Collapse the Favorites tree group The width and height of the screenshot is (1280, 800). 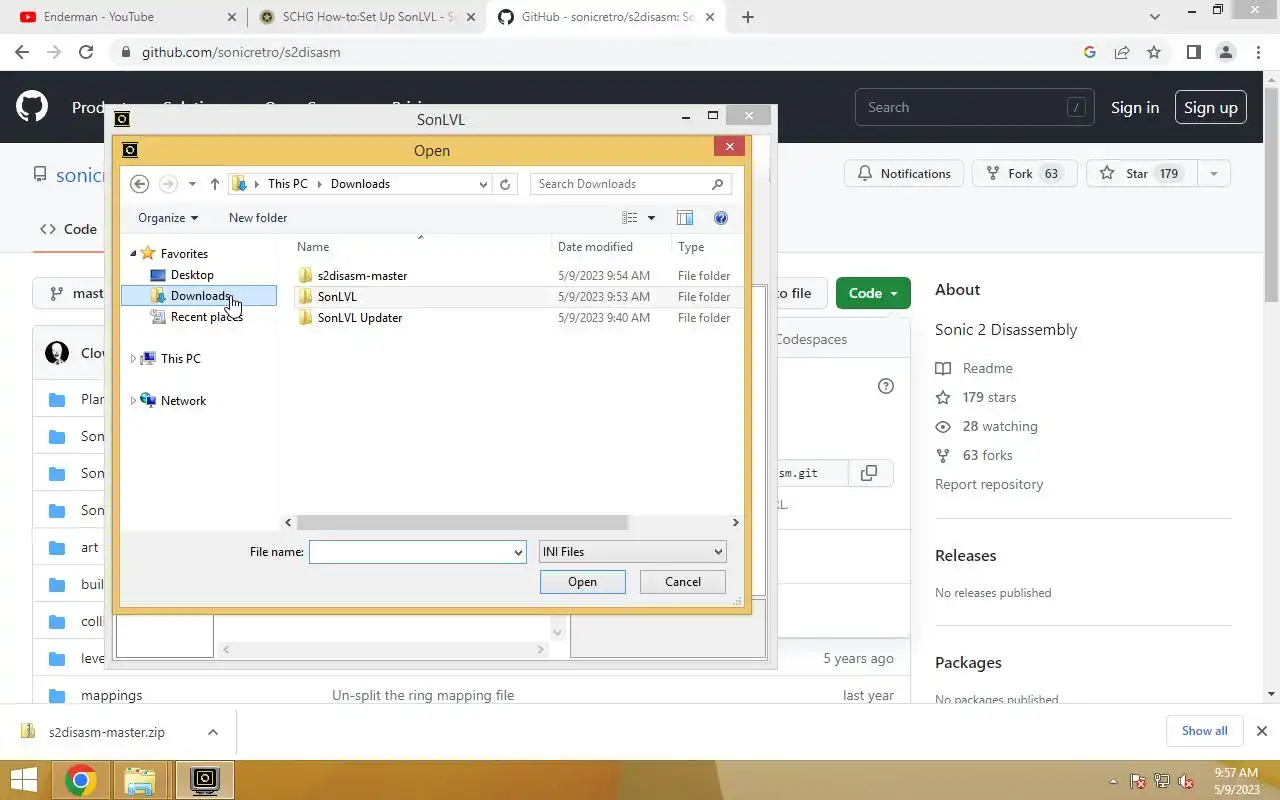point(133,254)
